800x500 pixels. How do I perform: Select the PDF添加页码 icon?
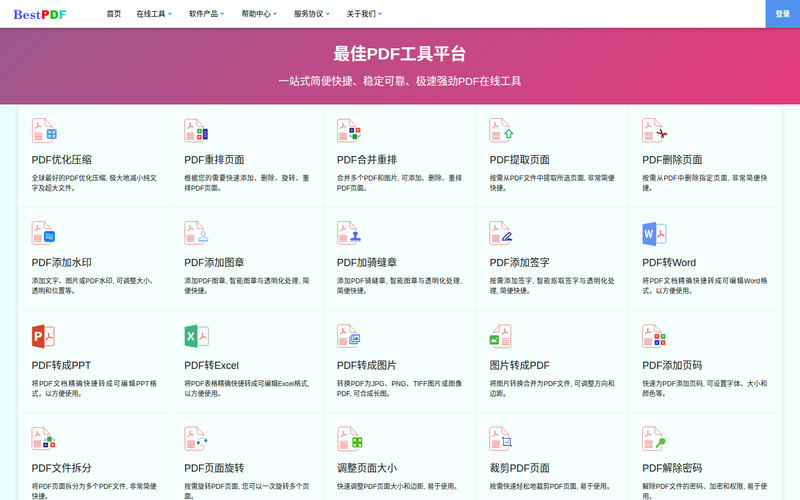coord(654,336)
